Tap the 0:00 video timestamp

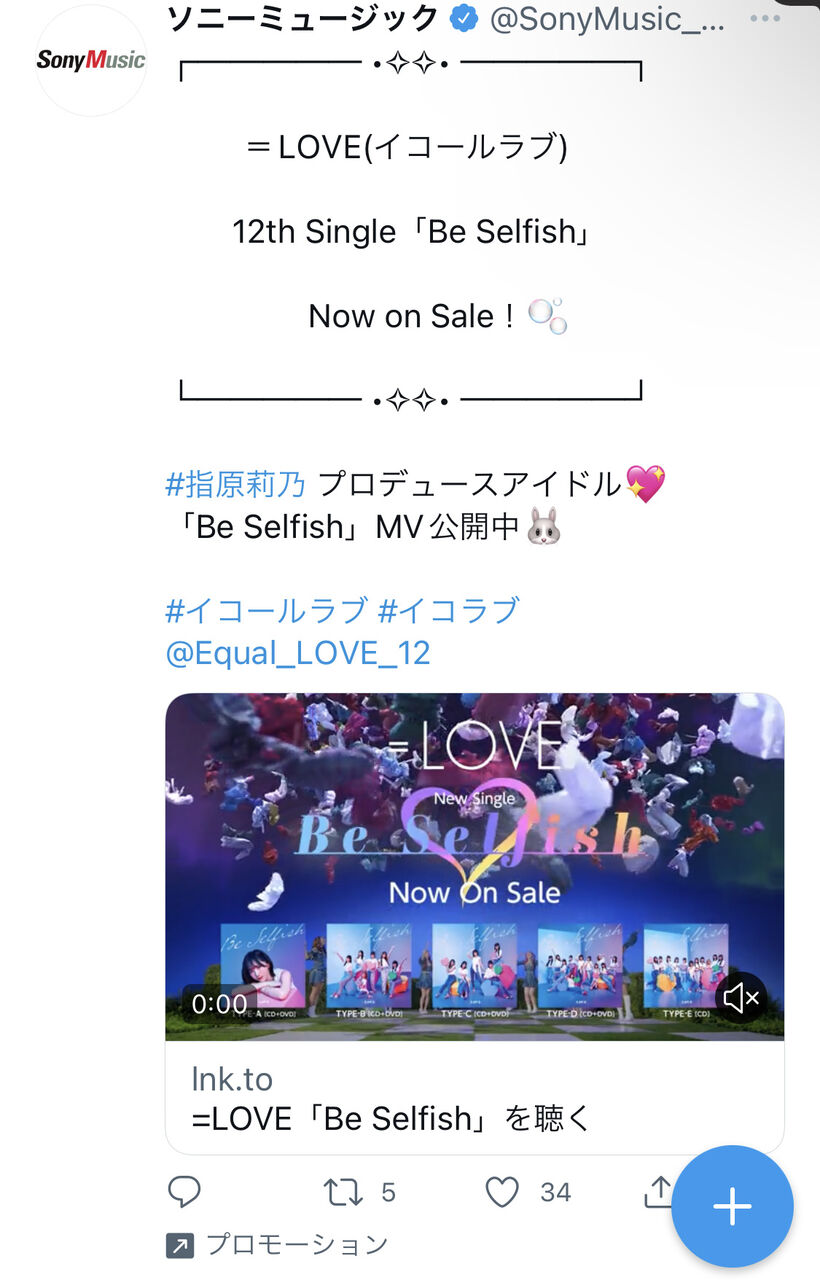pos(219,1003)
